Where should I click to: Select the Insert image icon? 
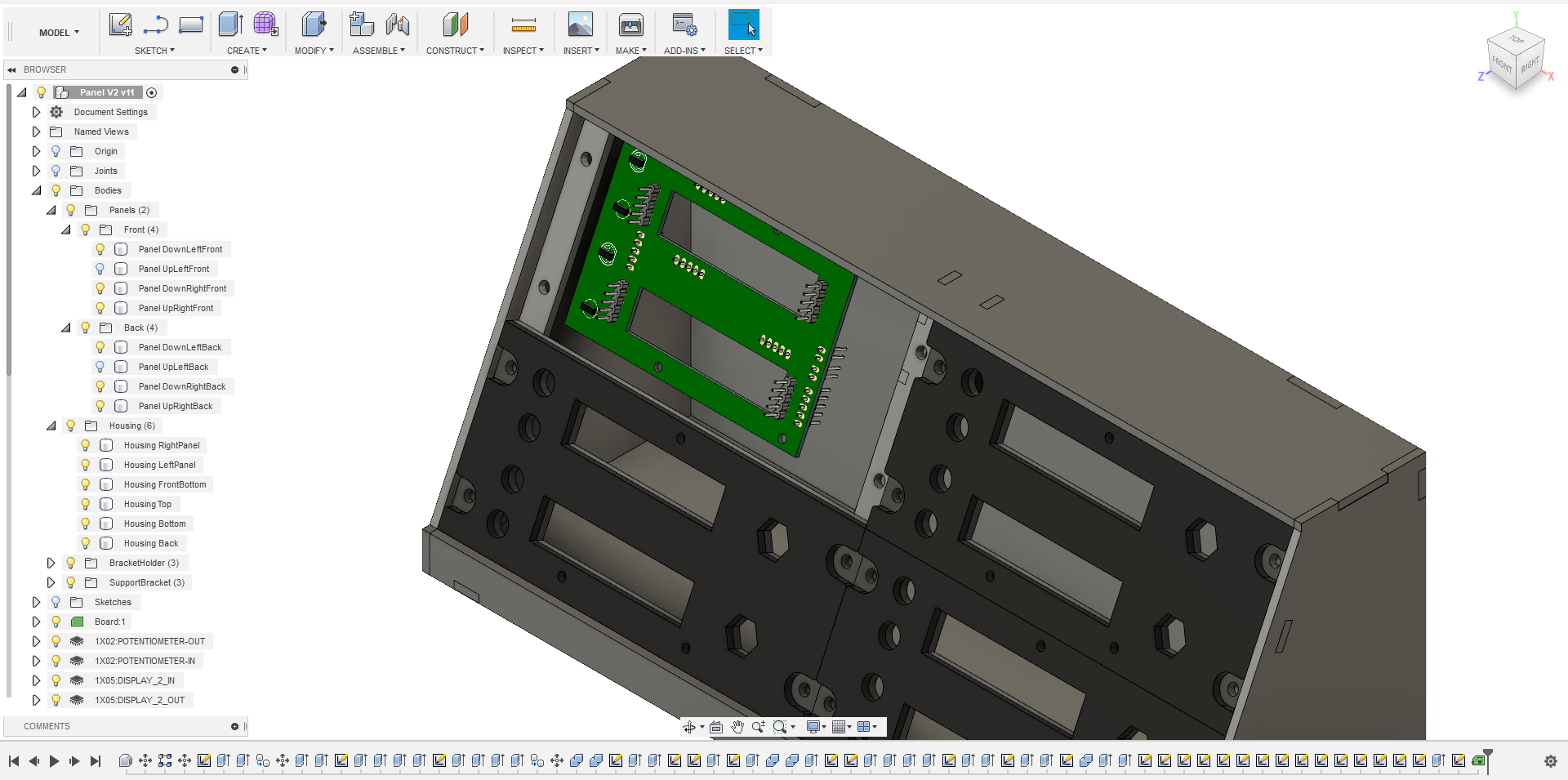coord(580,25)
